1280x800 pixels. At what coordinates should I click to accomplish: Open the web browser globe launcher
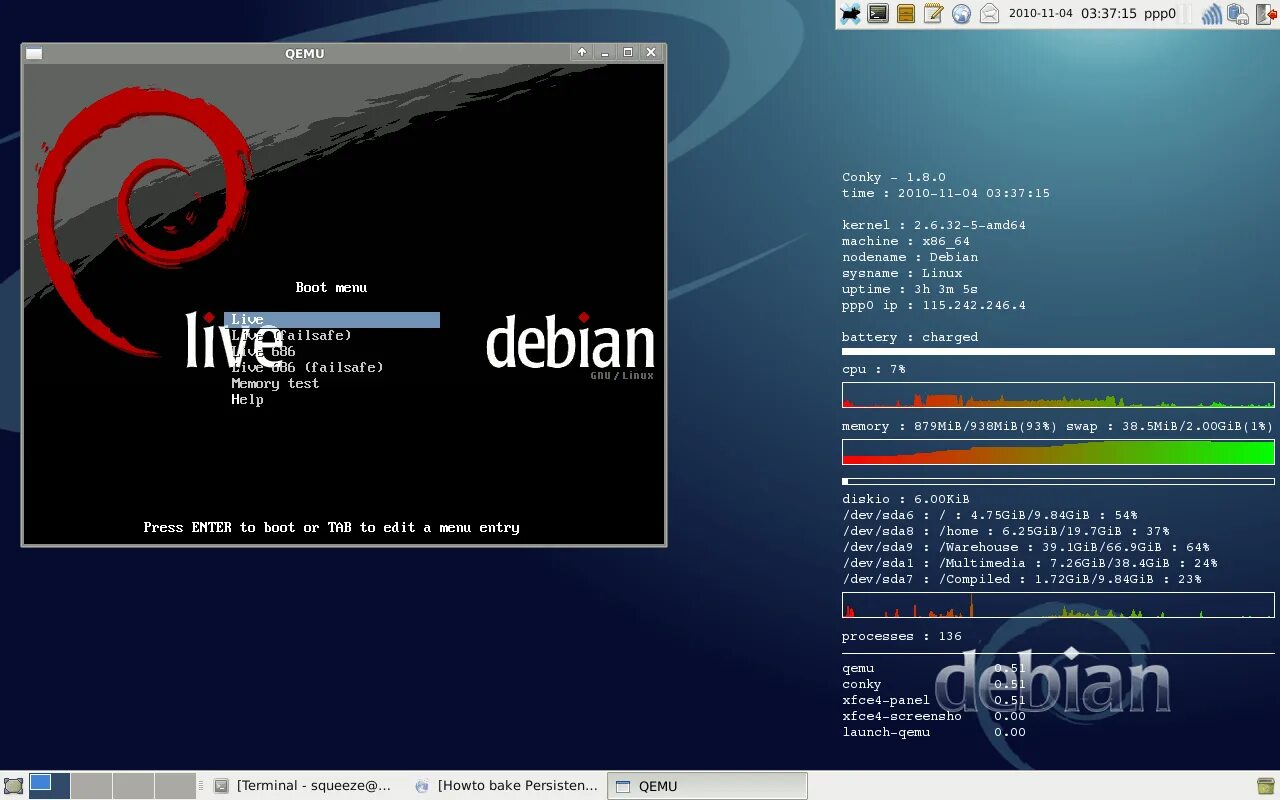pos(961,14)
